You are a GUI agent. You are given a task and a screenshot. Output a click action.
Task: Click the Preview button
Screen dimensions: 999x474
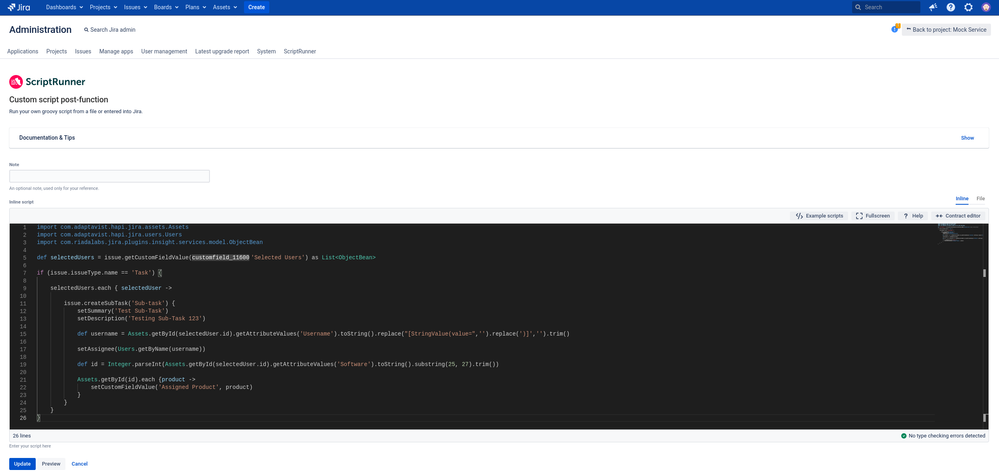[51, 464]
